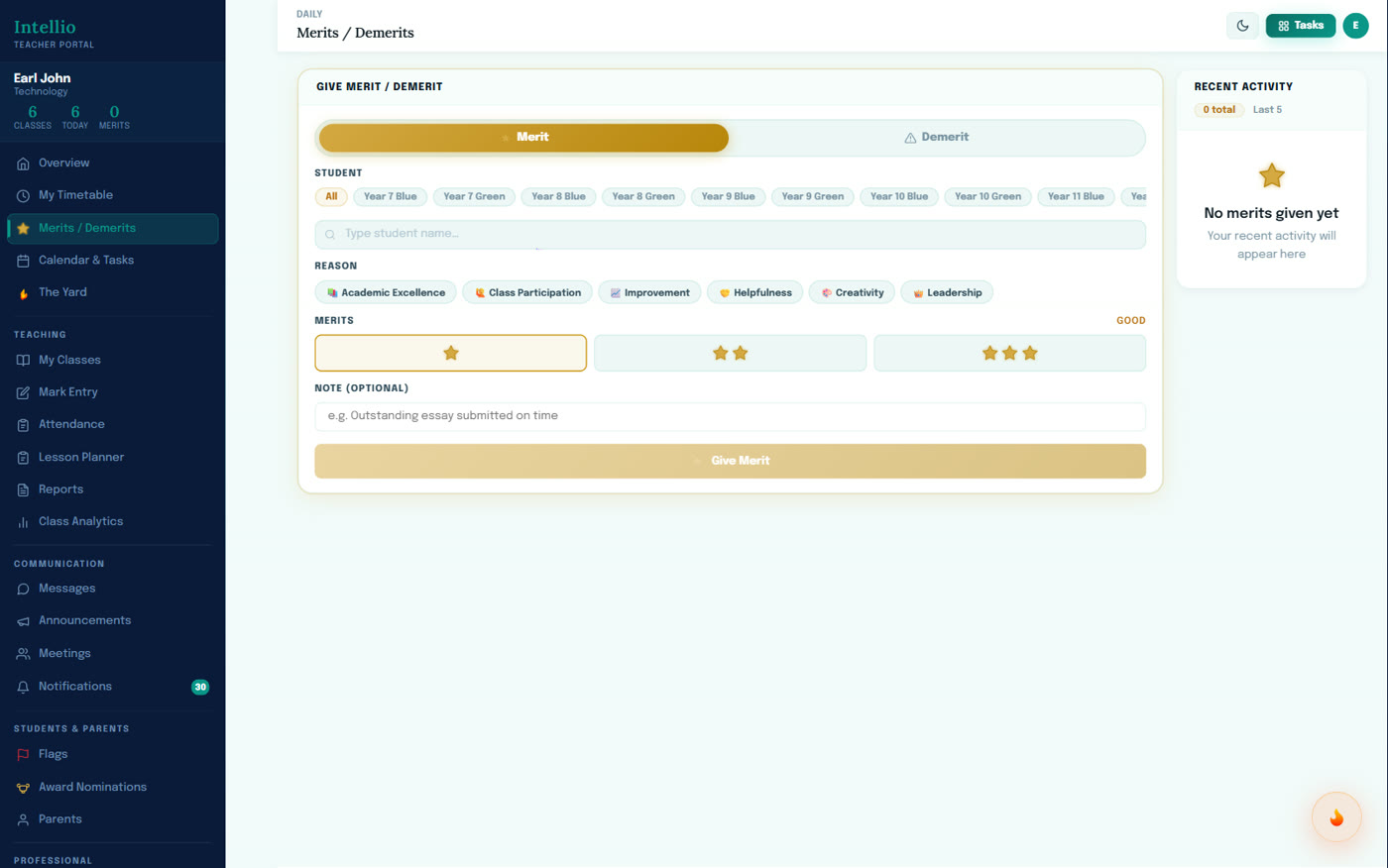Pick Academic Excellence reason
1388x868 pixels.
pyautogui.click(x=386, y=292)
